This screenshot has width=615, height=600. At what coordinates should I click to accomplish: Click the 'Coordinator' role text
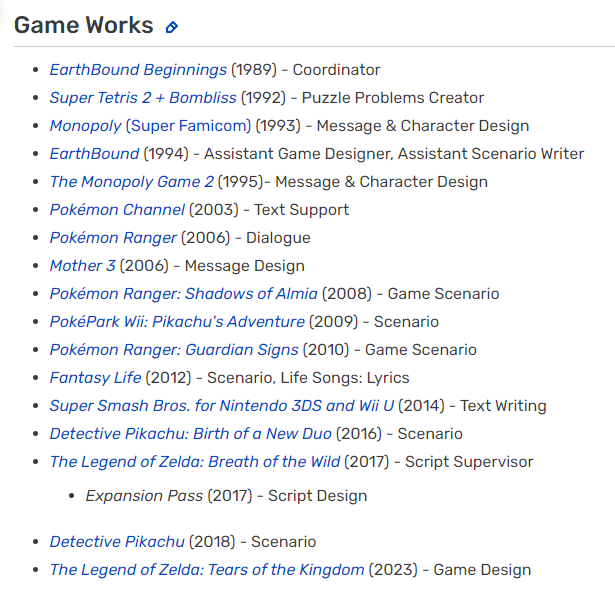tap(337, 70)
